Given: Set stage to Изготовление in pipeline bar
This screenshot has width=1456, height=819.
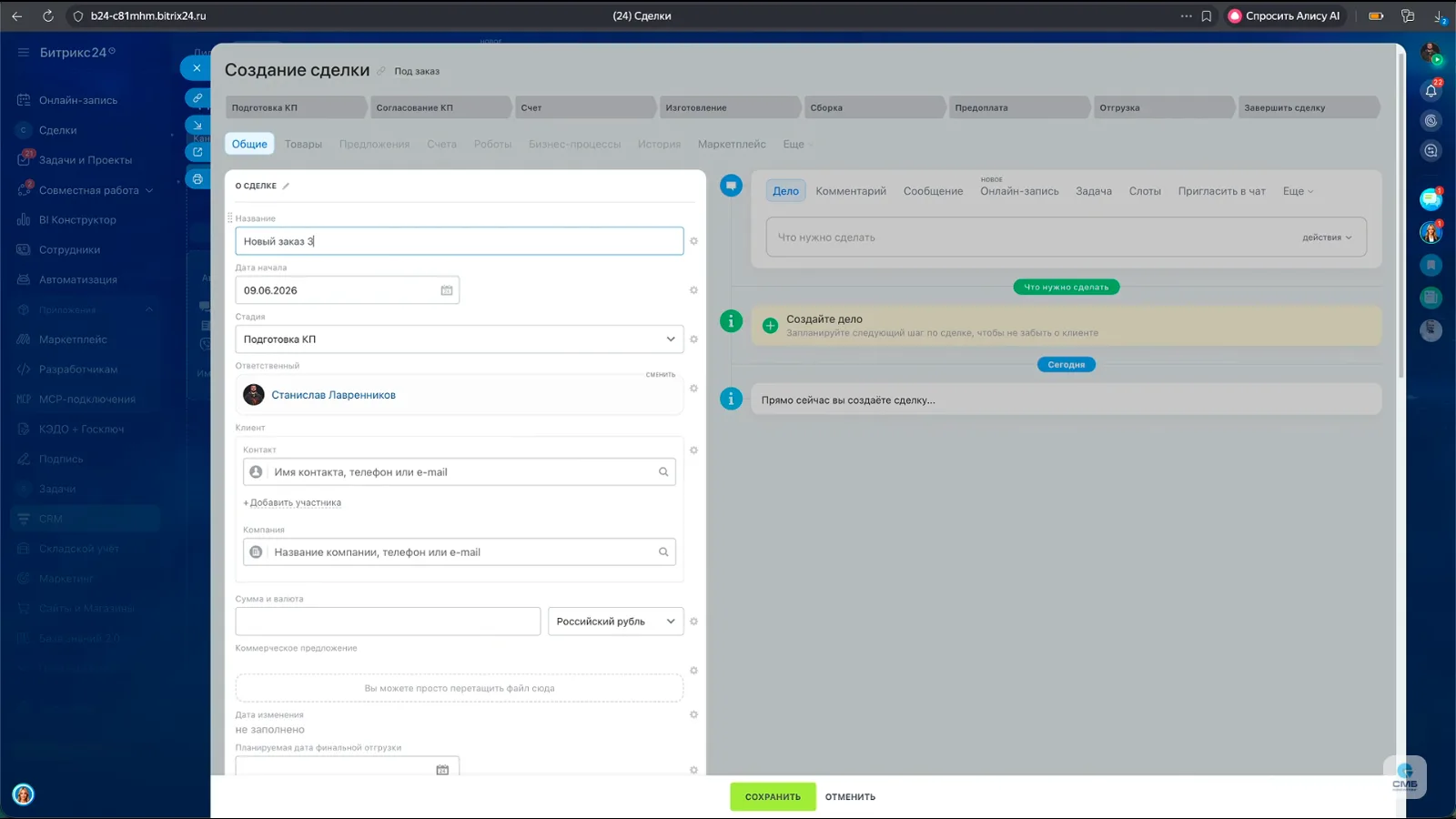Looking at the screenshot, I should coord(730,107).
